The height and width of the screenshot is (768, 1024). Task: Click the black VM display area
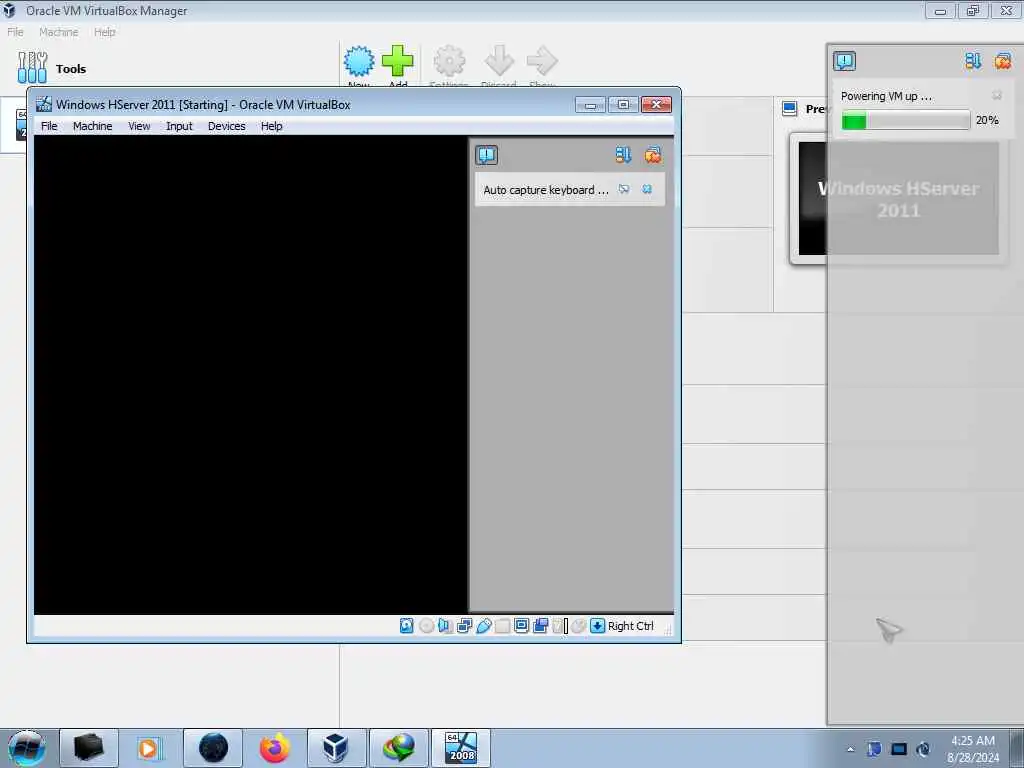(251, 375)
